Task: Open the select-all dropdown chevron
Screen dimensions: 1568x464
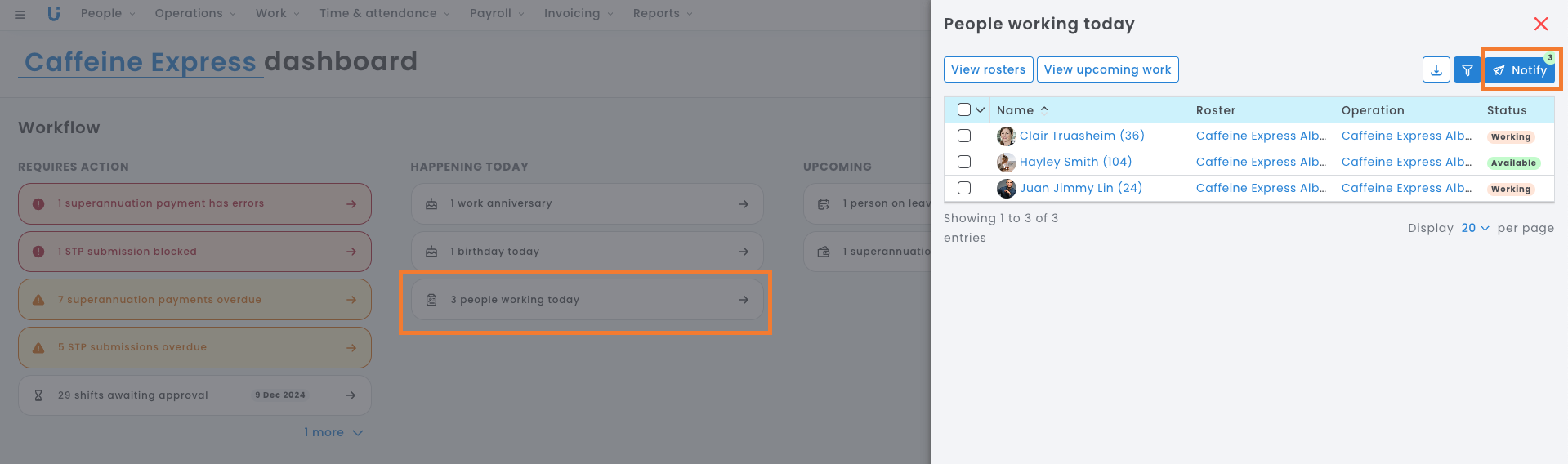Action: tap(980, 110)
